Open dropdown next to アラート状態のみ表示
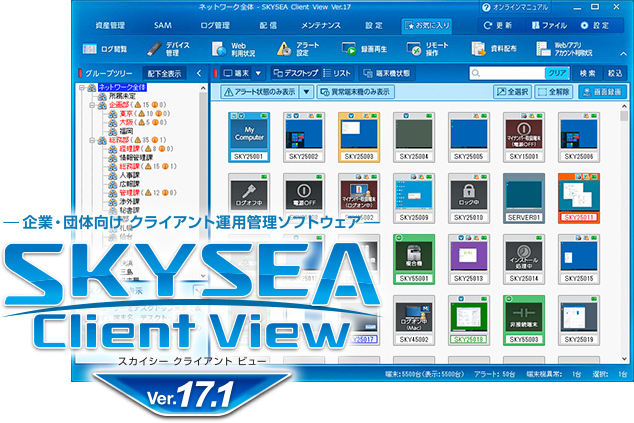 coord(308,92)
